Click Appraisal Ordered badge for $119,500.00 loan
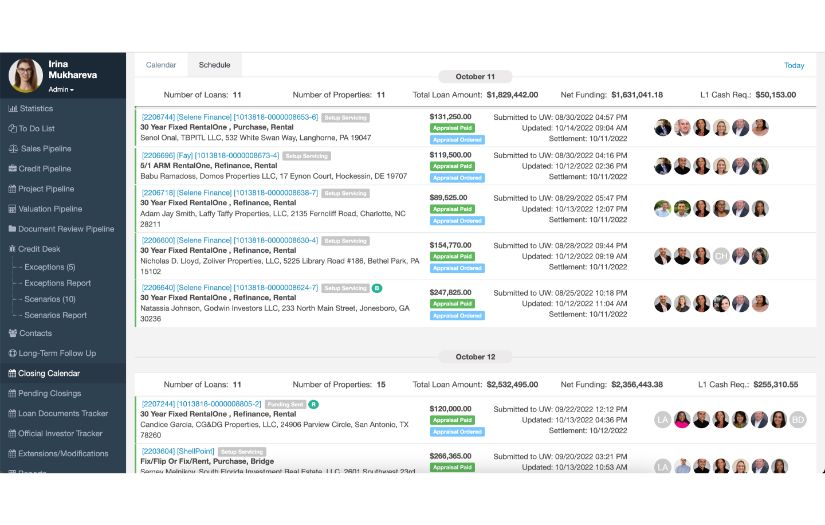The image size is (825, 525). click(457, 178)
